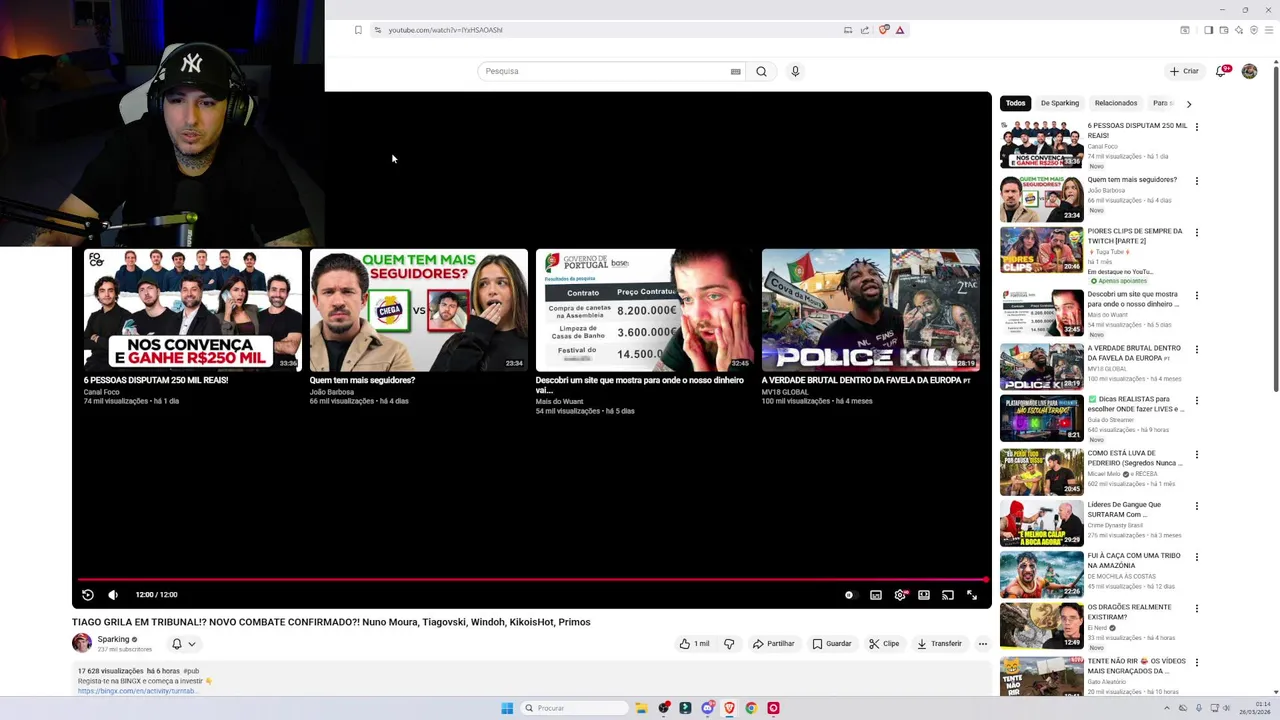Enter fullscreen mode in the player

(972, 595)
